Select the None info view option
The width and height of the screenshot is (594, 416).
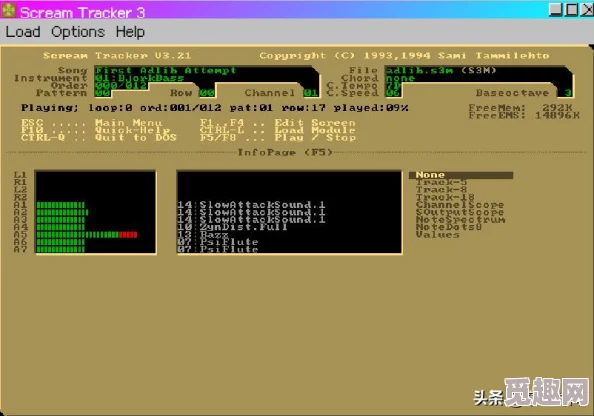[461, 175]
